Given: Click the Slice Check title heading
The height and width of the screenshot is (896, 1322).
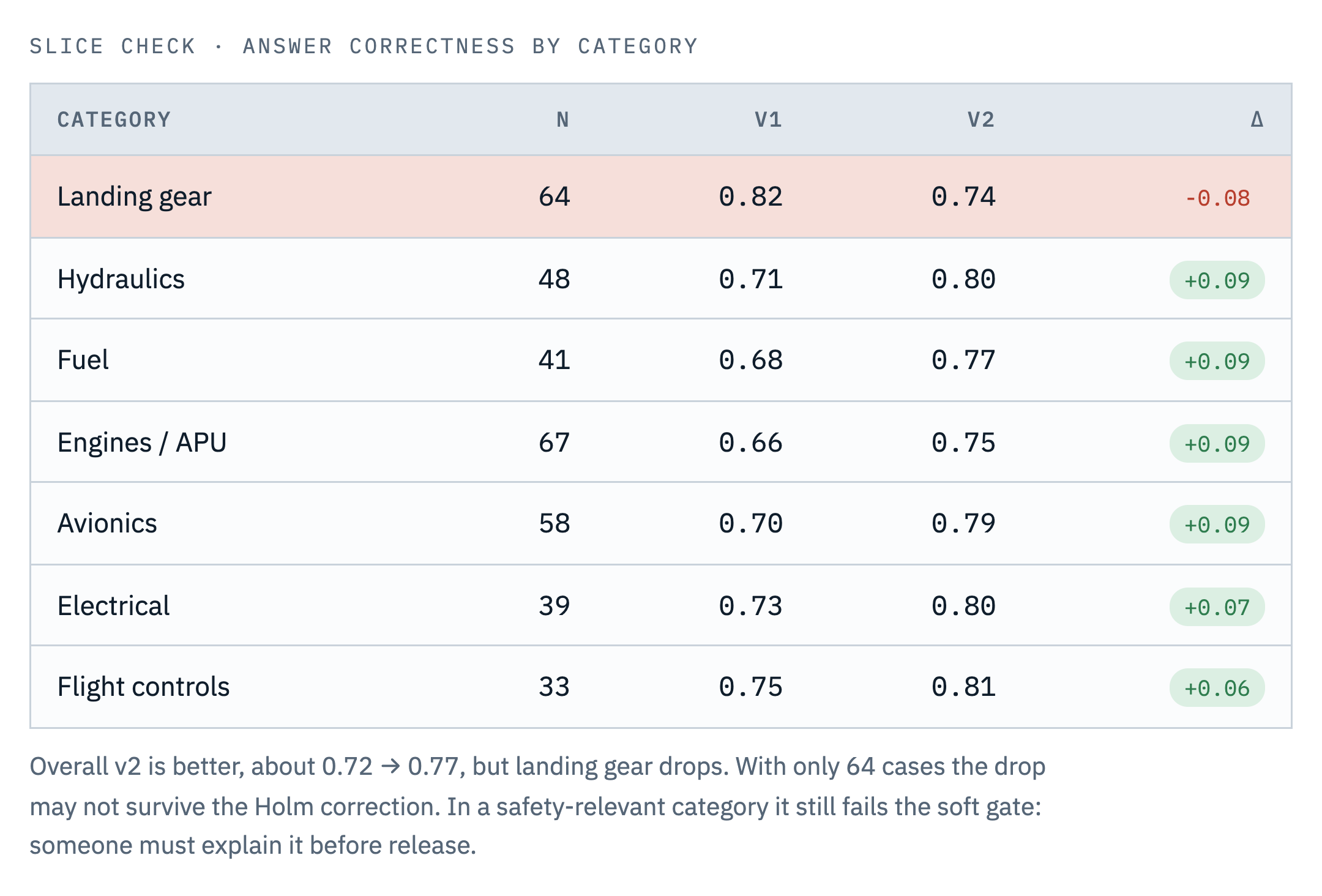Looking at the screenshot, I should [x=364, y=47].
